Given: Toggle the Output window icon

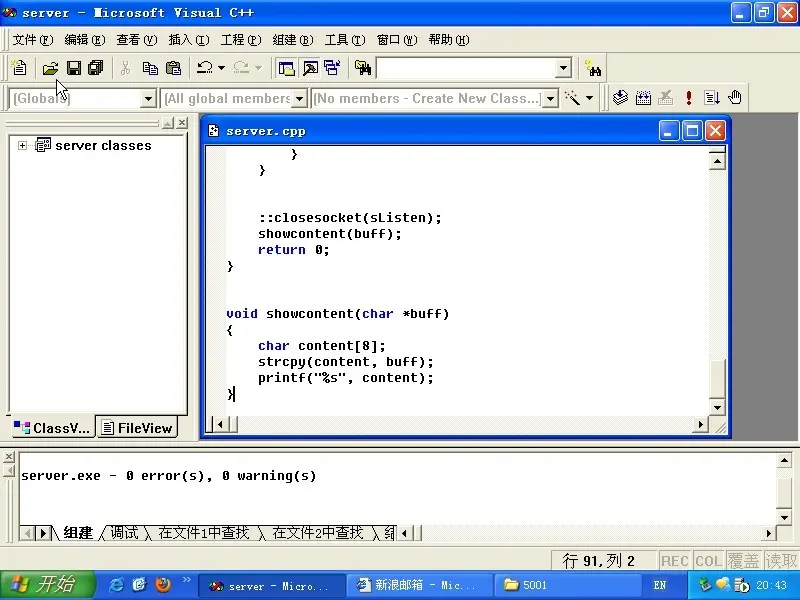Looking at the screenshot, I should [310, 68].
